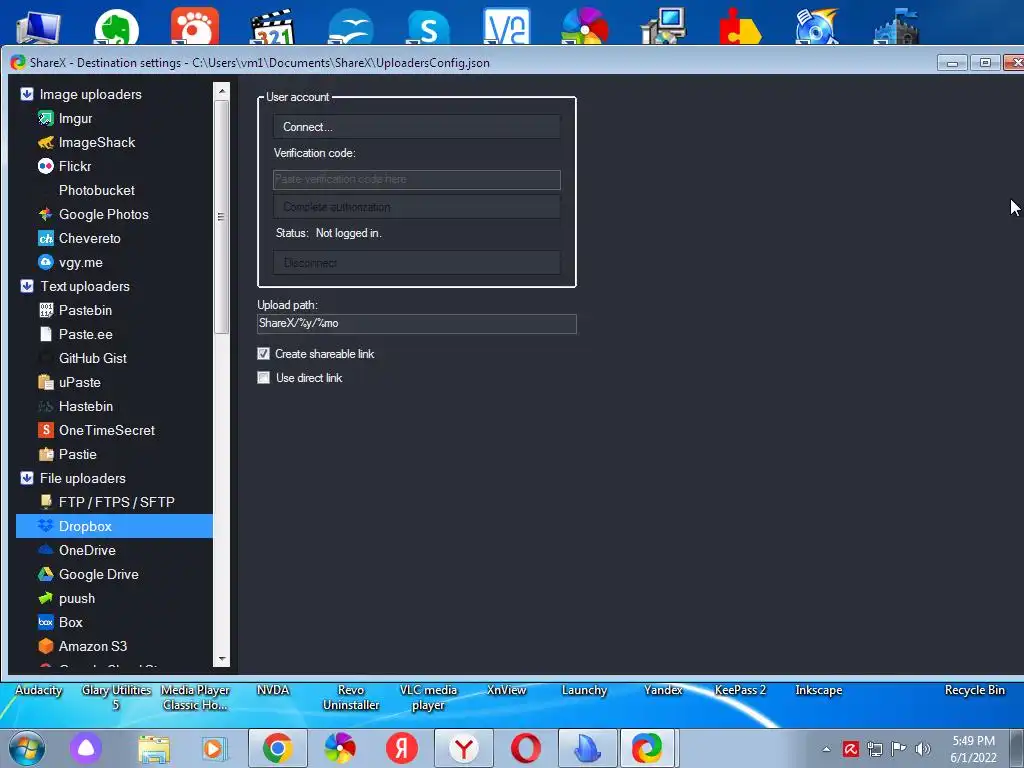
Task: Click the verification code input field
Action: click(417, 180)
